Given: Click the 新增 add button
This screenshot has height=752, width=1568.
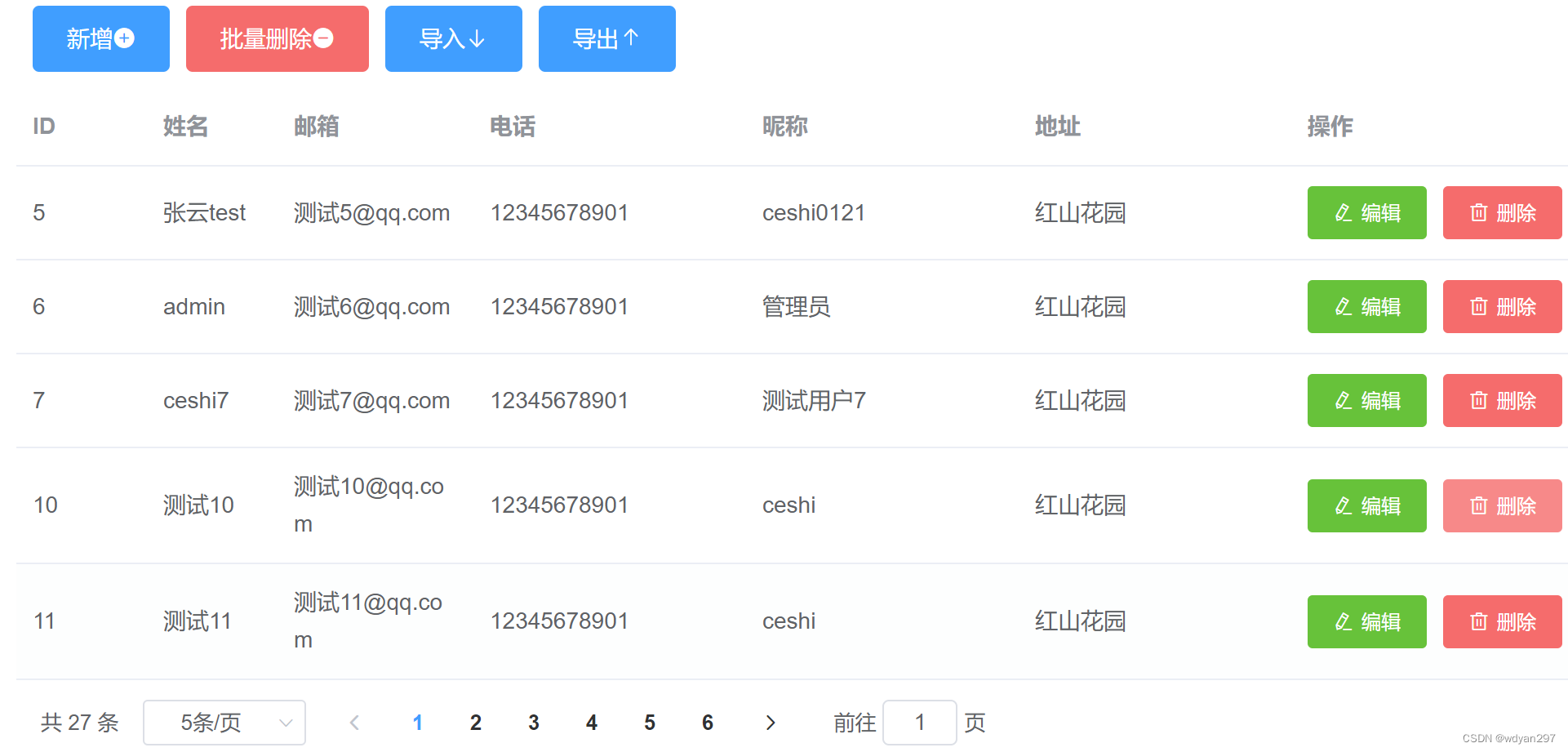Looking at the screenshot, I should [101, 38].
